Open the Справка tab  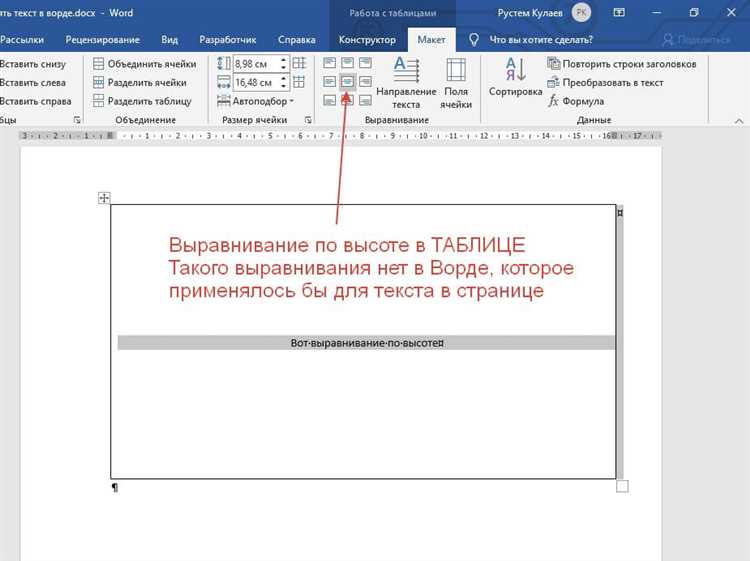tap(297, 40)
